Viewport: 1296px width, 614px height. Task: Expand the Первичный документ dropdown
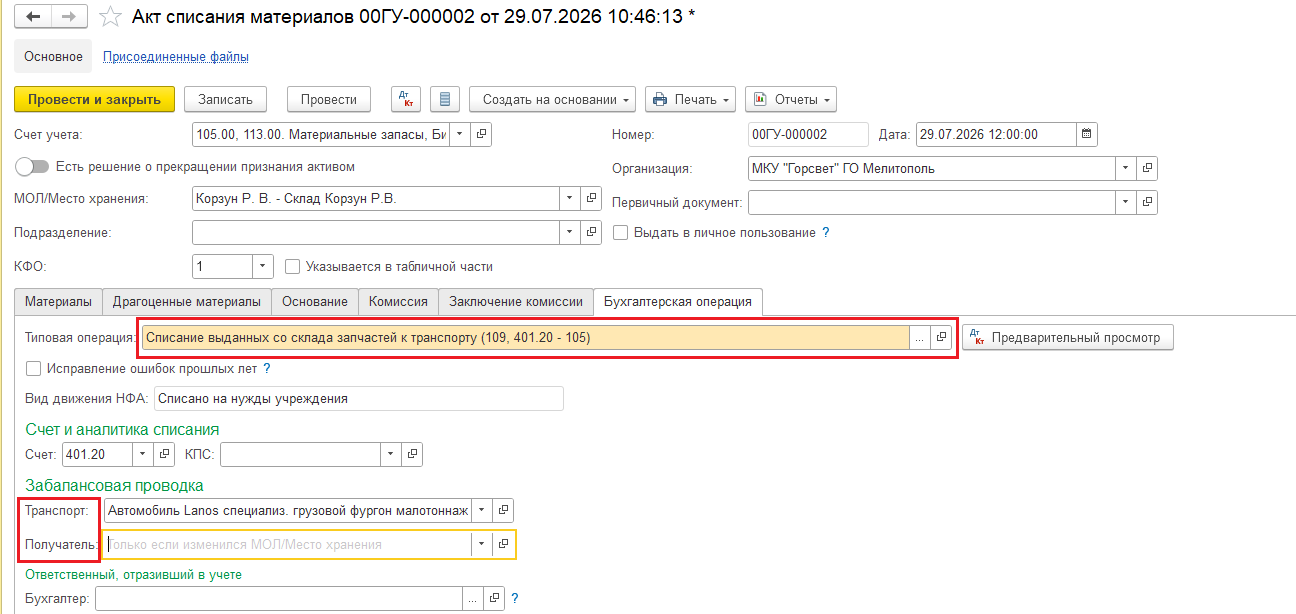(1126, 202)
